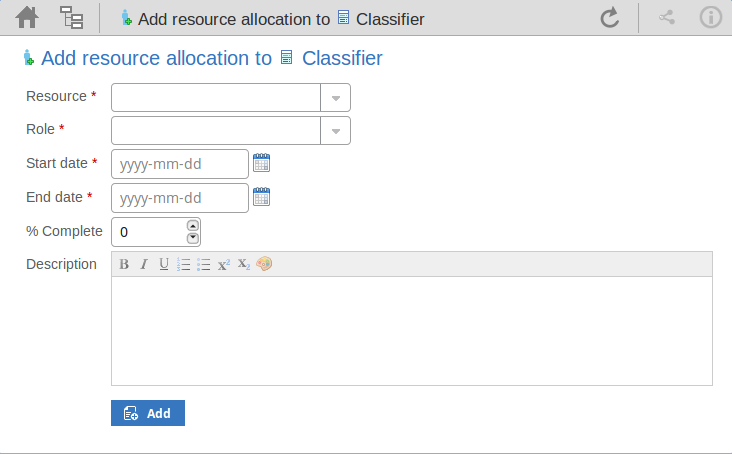
Task: Click the share icon in the header
Action: (668, 18)
